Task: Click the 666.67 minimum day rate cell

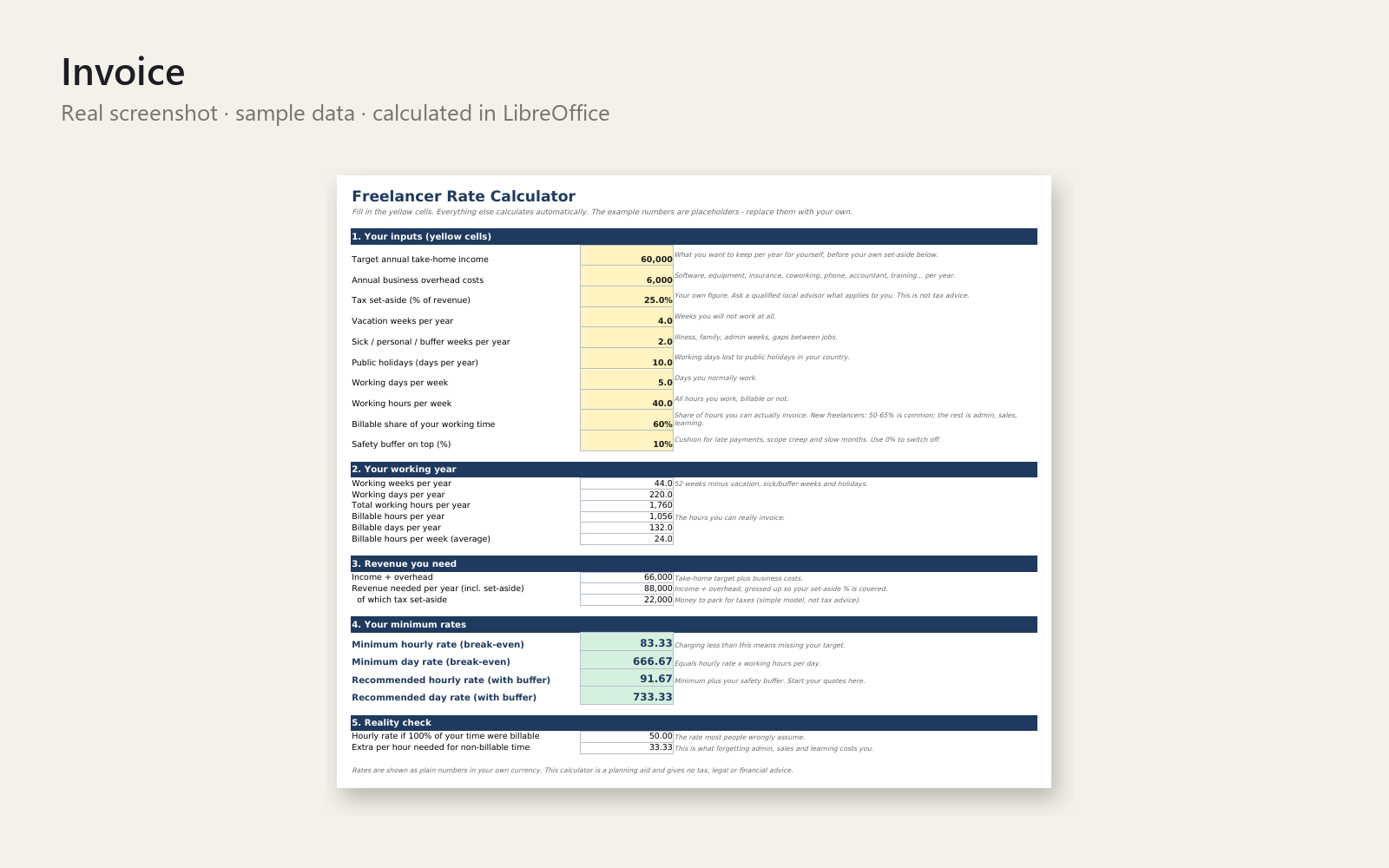Action: tap(627, 661)
